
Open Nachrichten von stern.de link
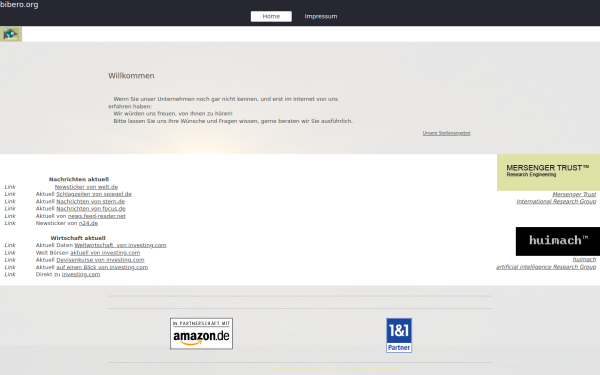pyautogui.click(x=90, y=201)
